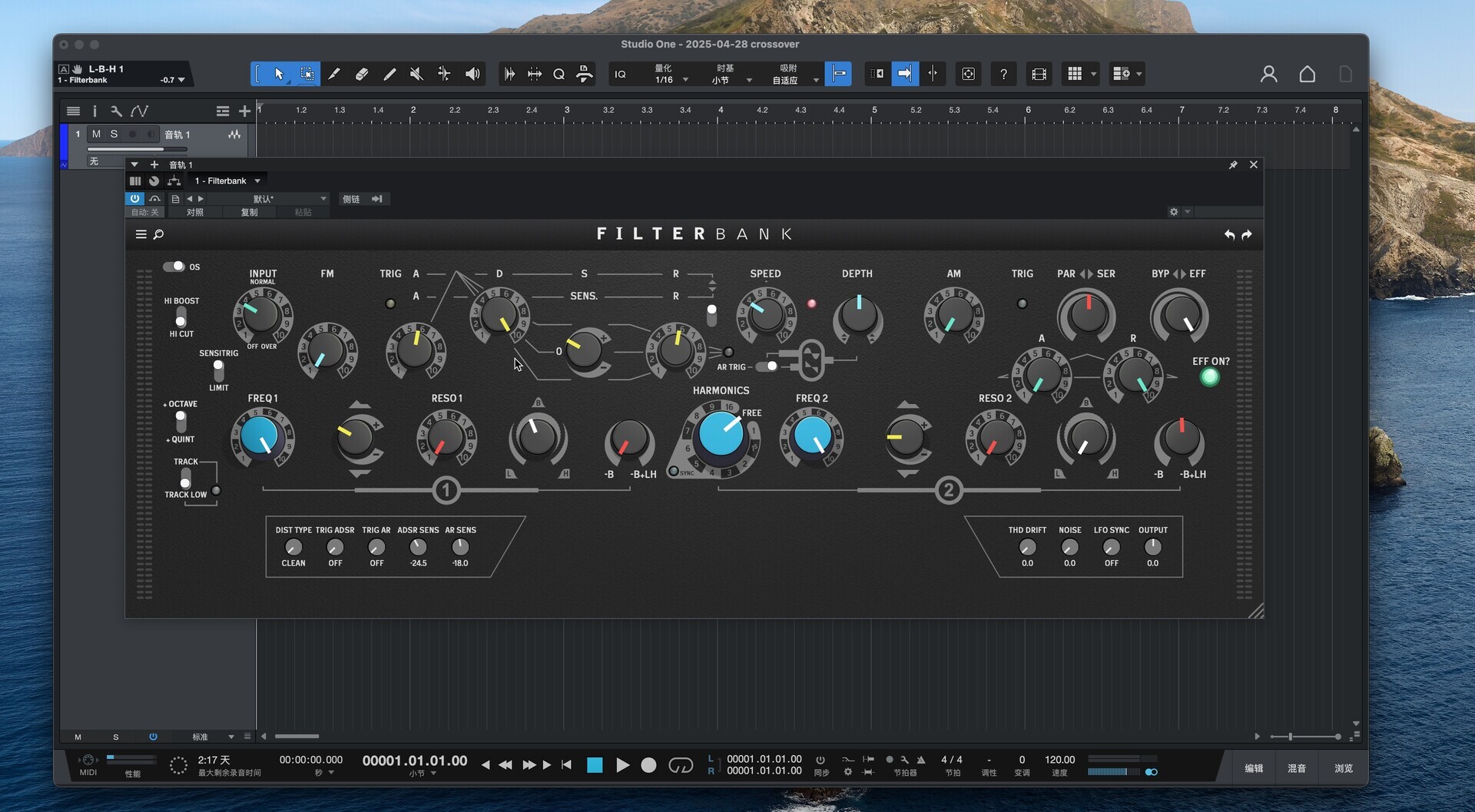Toggle plugin power bypass button
The image size is (1475, 812).
click(134, 198)
